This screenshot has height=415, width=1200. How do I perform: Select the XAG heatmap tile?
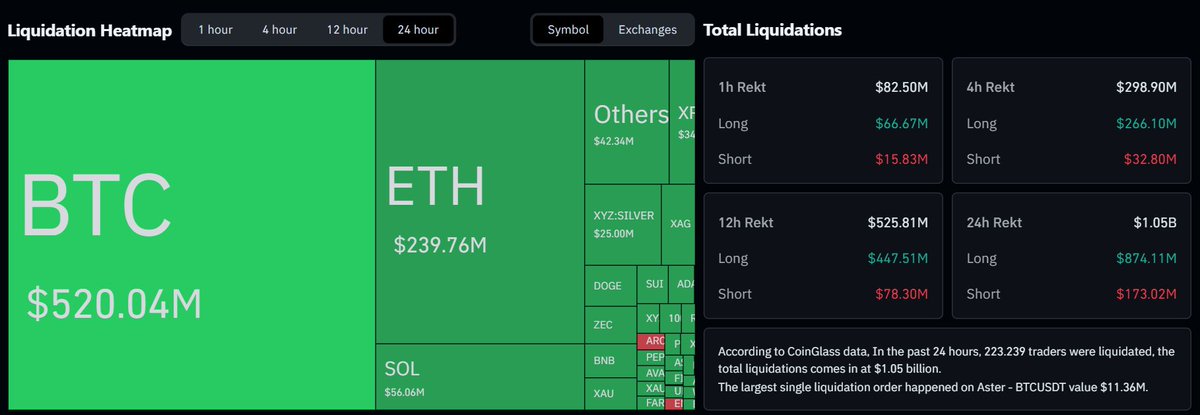tap(678, 225)
